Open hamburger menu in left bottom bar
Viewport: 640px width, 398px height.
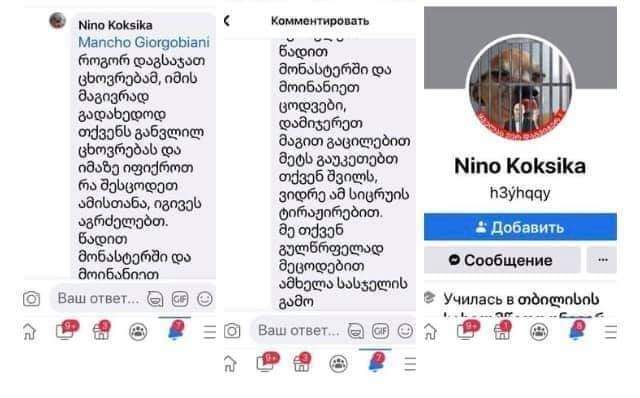(209, 332)
